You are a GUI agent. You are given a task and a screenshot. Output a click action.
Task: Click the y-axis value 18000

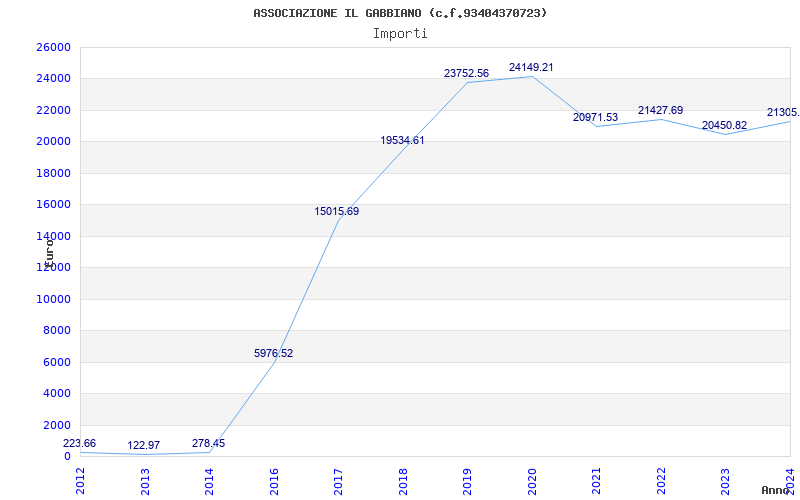click(53, 173)
